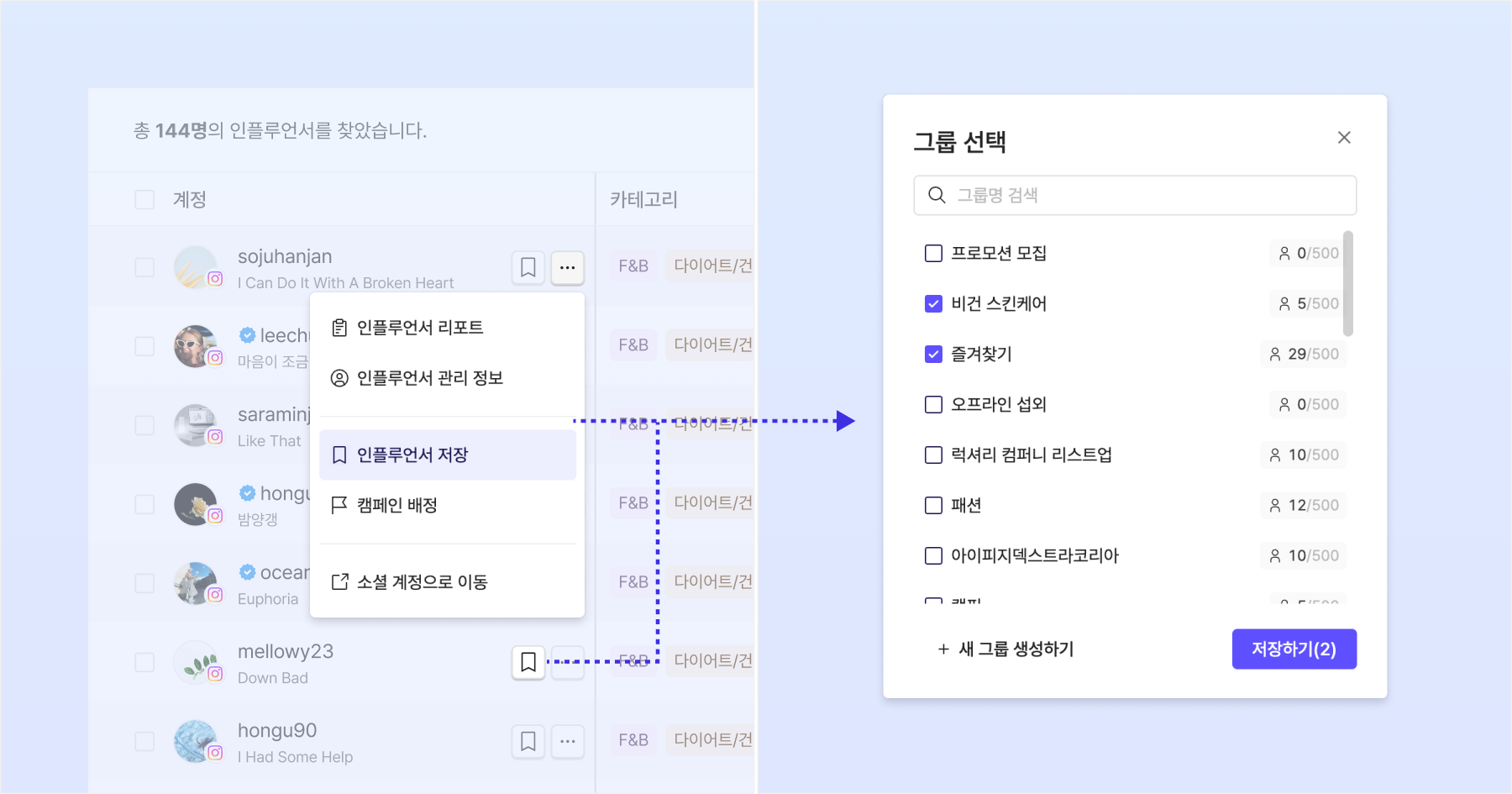Click the search magnifier icon in group search

[937, 195]
